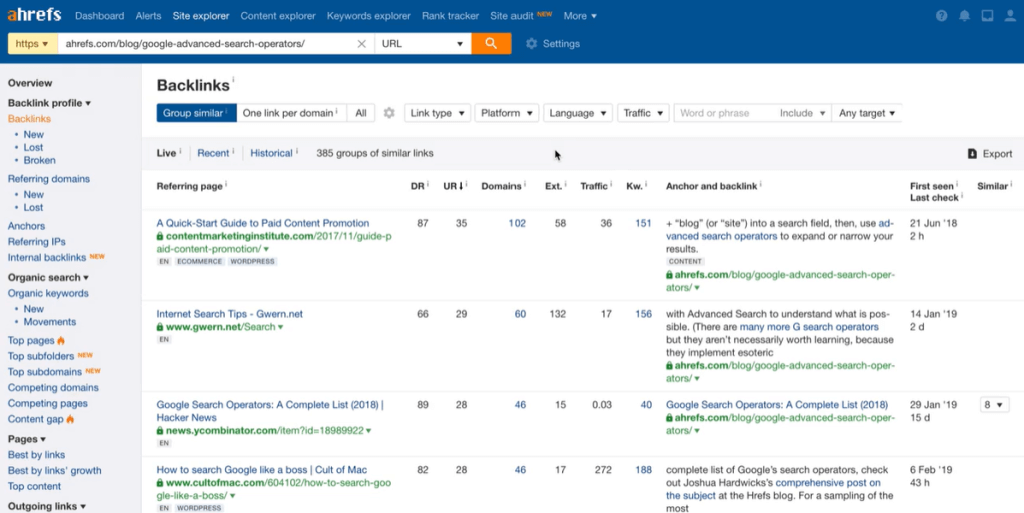Open Internal backlinks report

point(46,257)
